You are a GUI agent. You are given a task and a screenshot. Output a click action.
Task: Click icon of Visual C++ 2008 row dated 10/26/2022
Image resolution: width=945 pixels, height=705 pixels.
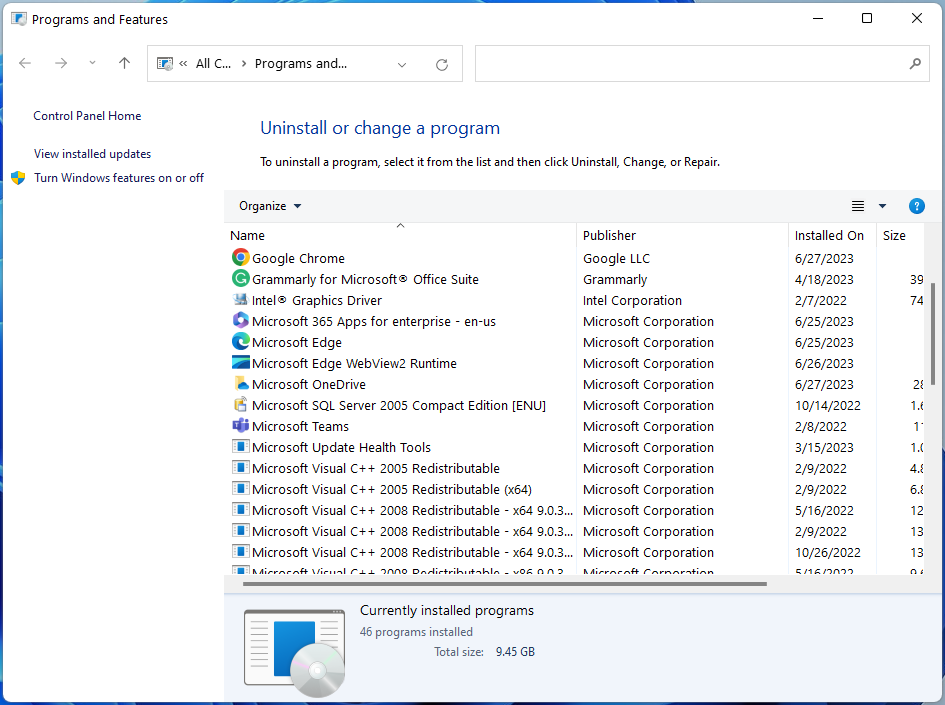(x=240, y=551)
